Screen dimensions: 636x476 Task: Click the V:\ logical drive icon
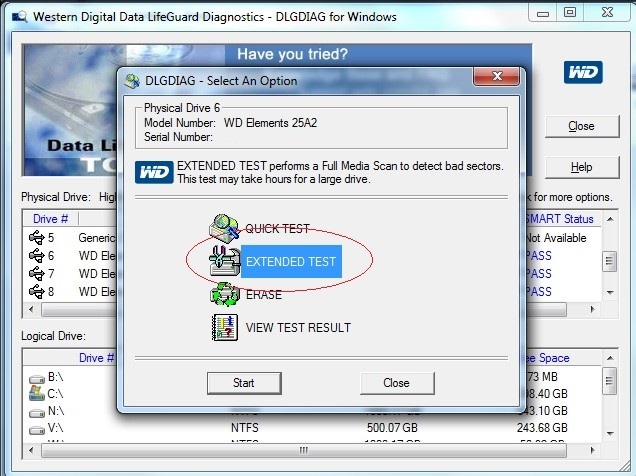point(37,430)
